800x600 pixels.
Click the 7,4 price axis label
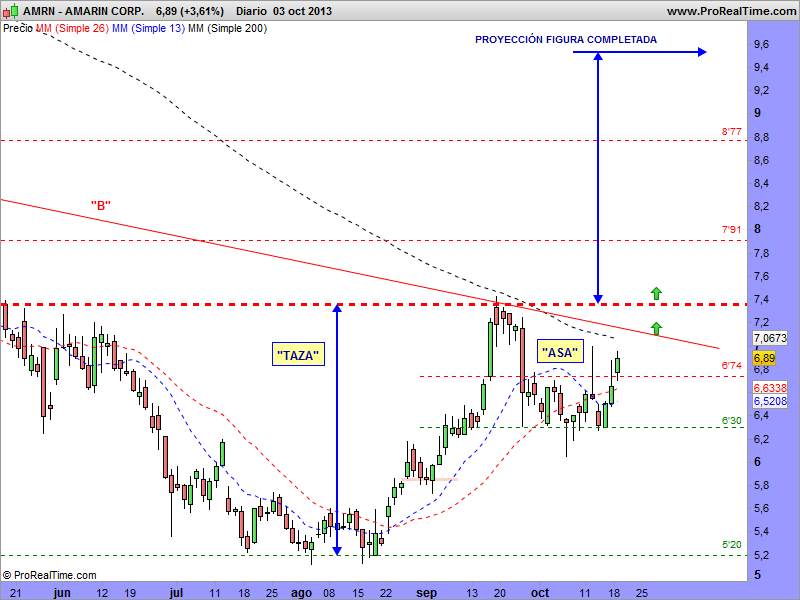click(761, 299)
